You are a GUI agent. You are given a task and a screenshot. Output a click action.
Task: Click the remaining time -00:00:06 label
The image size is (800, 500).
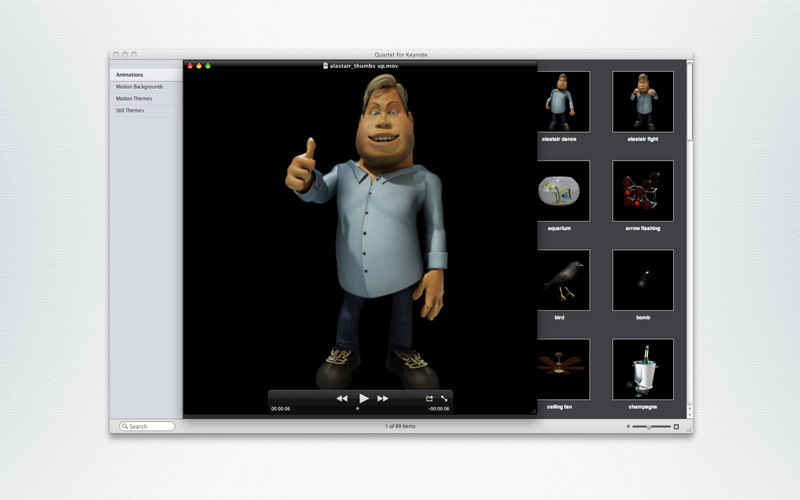point(439,409)
